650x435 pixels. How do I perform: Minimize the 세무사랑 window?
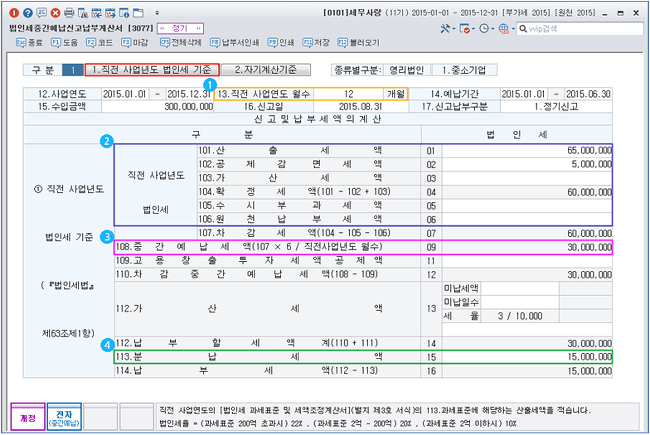tap(606, 13)
